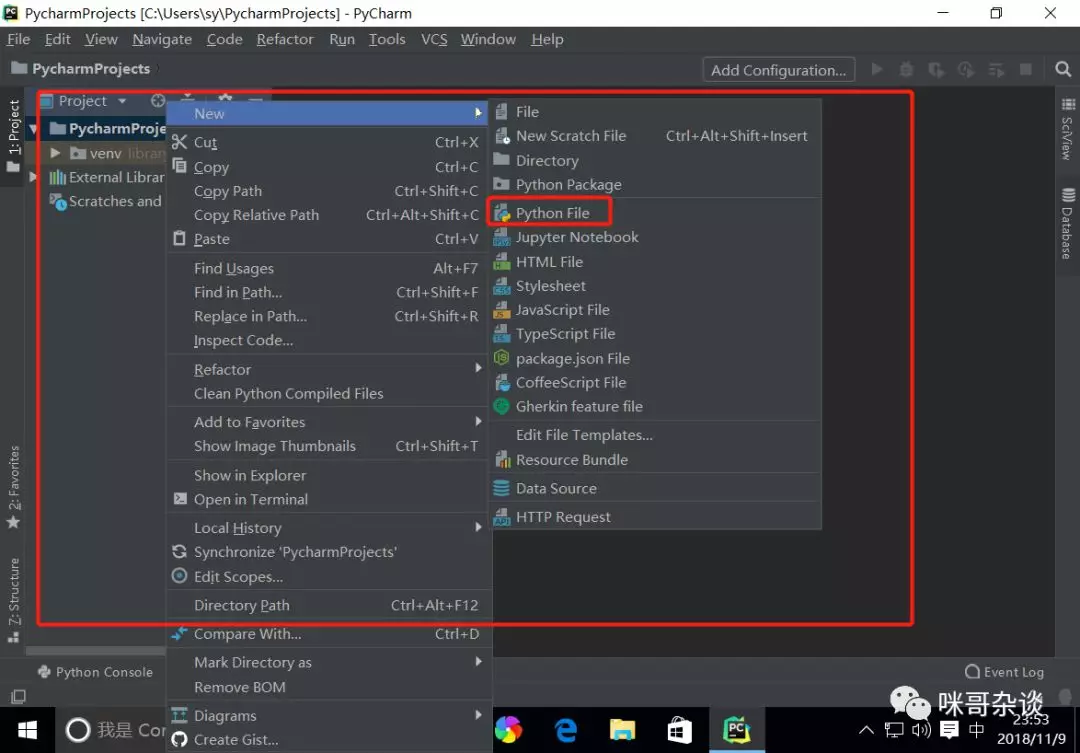Click the Debug bug toolbar icon
Image resolution: width=1080 pixels, height=753 pixels.
(906, 70)
